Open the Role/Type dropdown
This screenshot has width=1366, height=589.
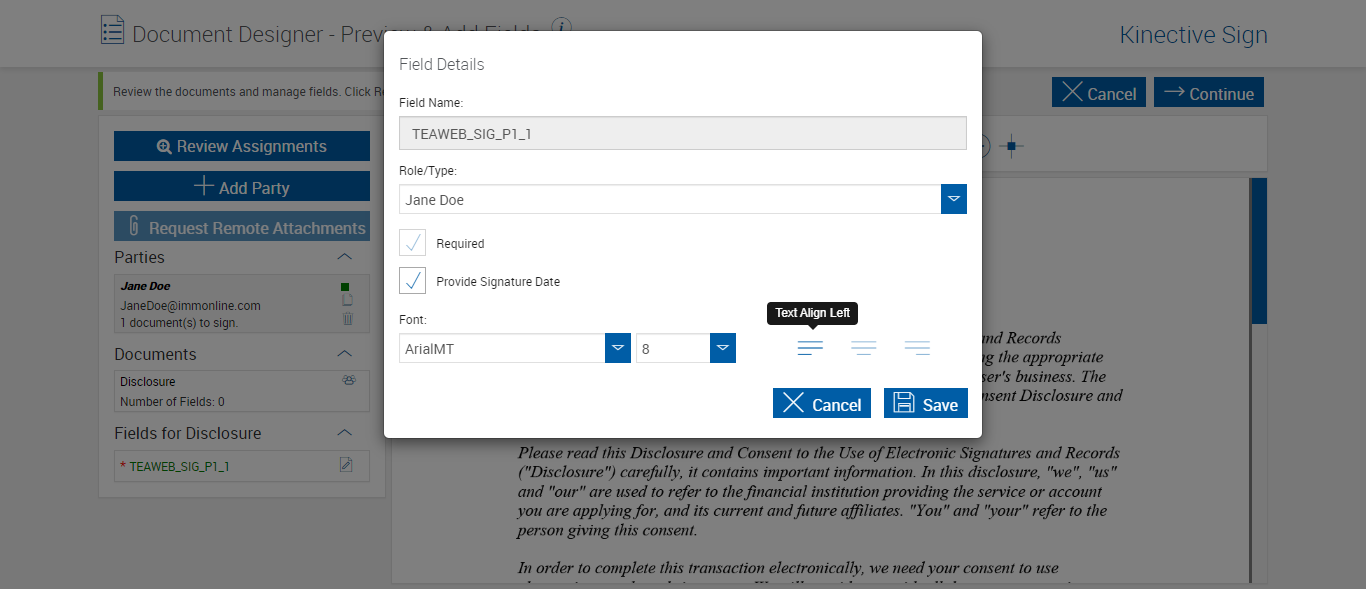[954, 199]
